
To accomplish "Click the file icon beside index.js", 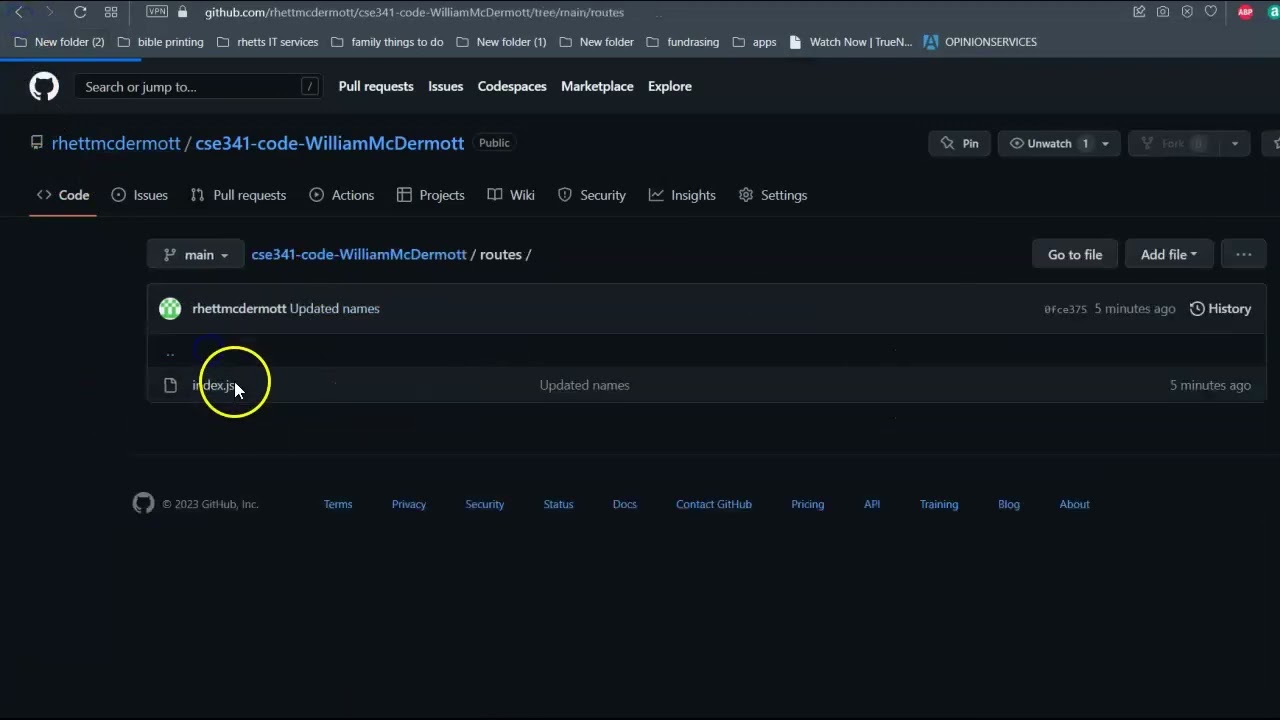I will (x=170, y=385).
